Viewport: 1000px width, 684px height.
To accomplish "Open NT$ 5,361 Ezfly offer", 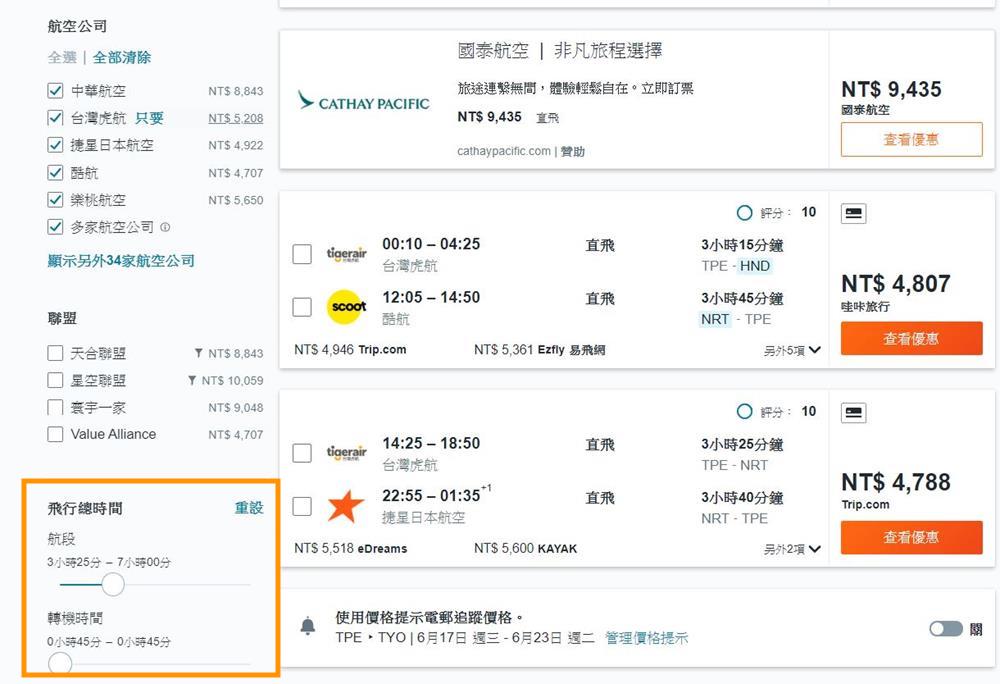I will [540, 350].
